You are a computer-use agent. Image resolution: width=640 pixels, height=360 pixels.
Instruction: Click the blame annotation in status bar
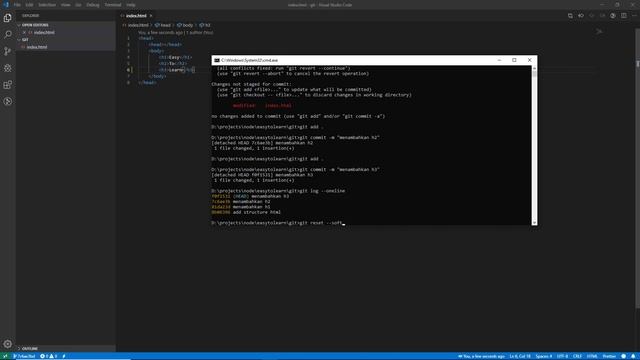[481, 356]
